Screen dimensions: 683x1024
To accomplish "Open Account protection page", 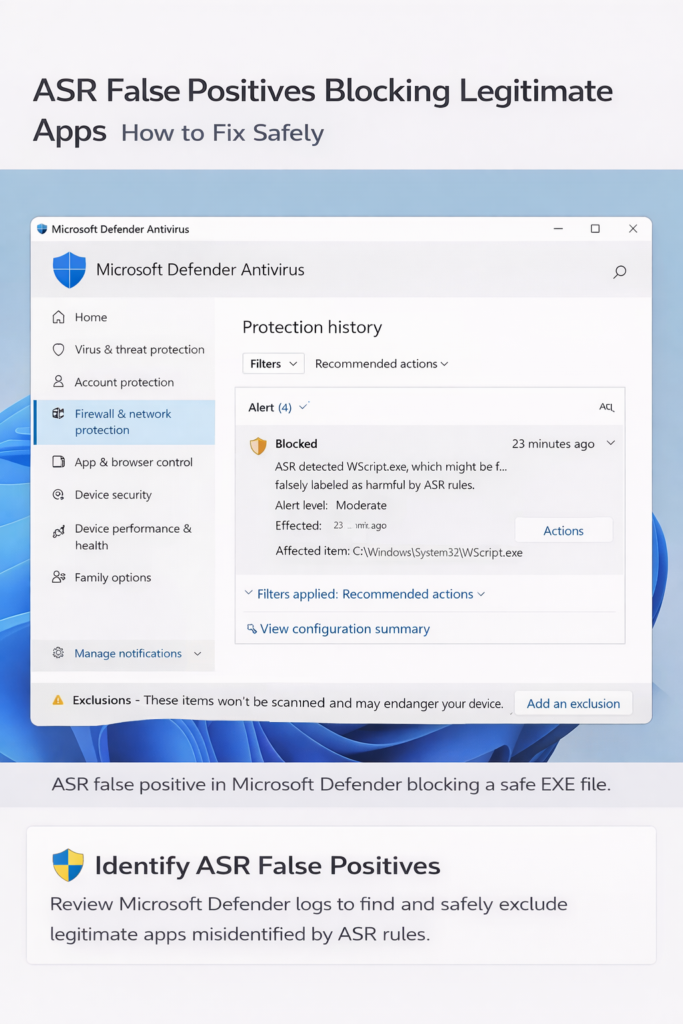I will tap(124, 382).
